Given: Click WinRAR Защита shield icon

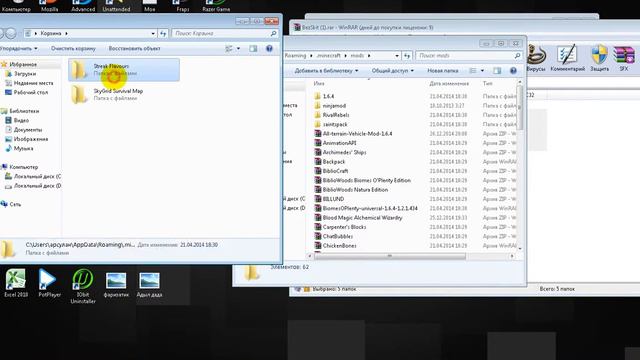Looking at the screenshot, I should (x=599, y=58).
